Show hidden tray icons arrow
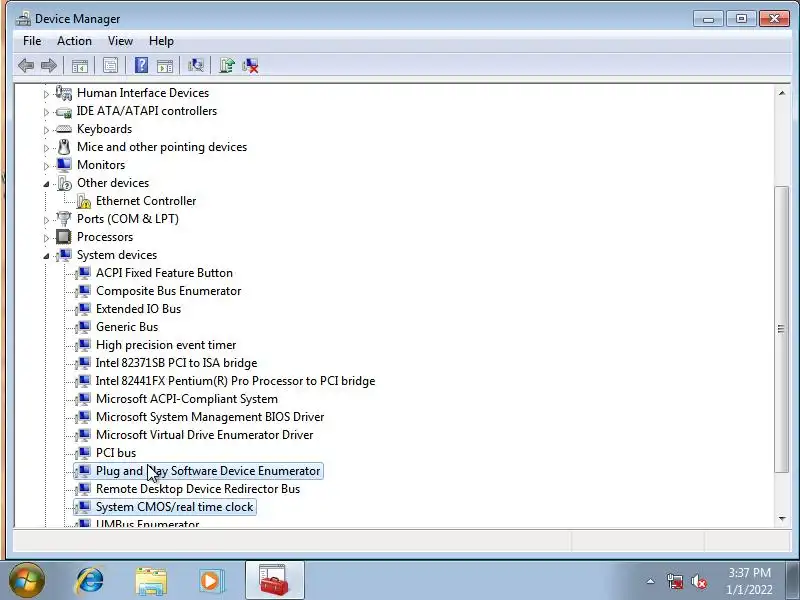This screenshot has width=800, height=600. 651,581
